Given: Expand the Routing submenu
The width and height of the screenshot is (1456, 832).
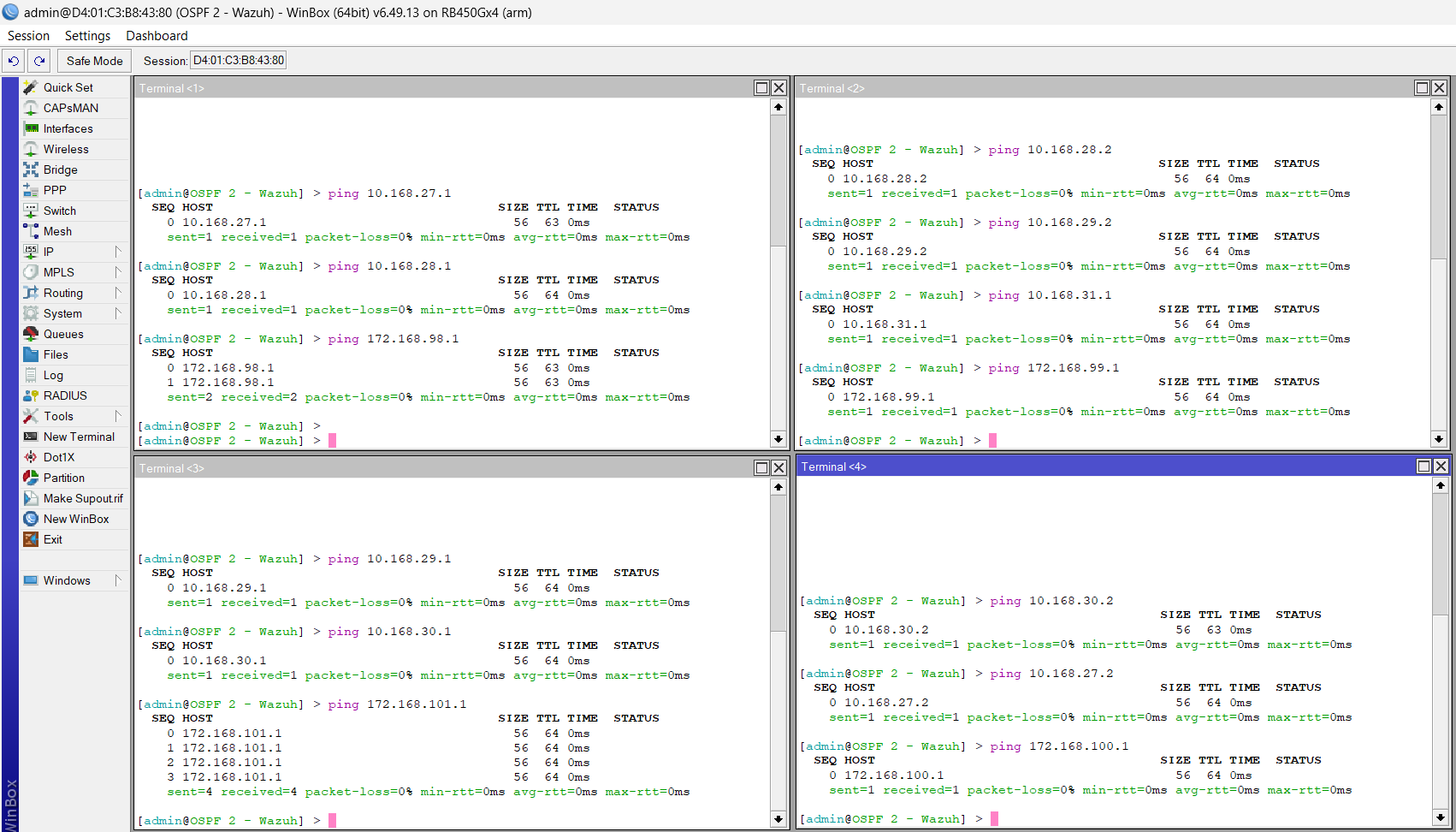Looking at the screenshot, I should (x=118, y=293).
